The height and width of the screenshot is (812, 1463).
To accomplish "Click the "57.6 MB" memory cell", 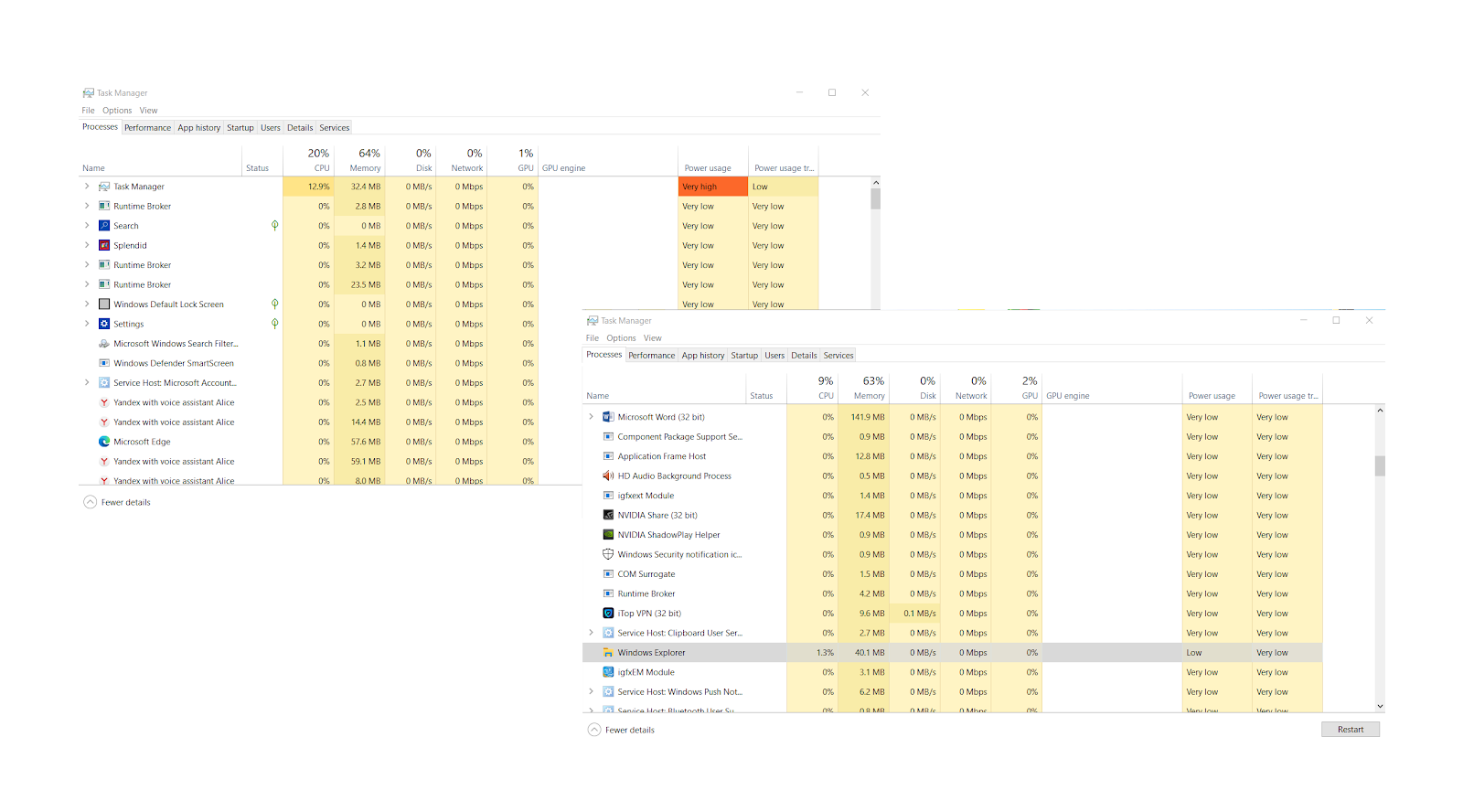I will pyautogui.click(x=360, y=442).
